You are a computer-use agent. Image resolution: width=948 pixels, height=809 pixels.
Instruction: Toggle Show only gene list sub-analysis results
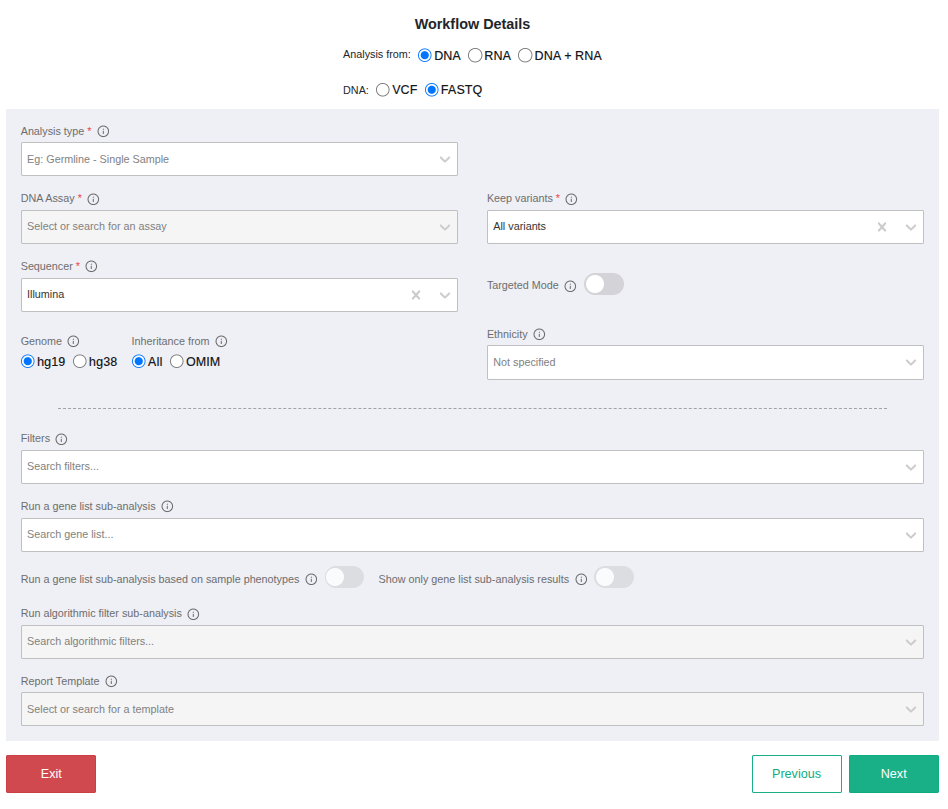tap(613, 578)
